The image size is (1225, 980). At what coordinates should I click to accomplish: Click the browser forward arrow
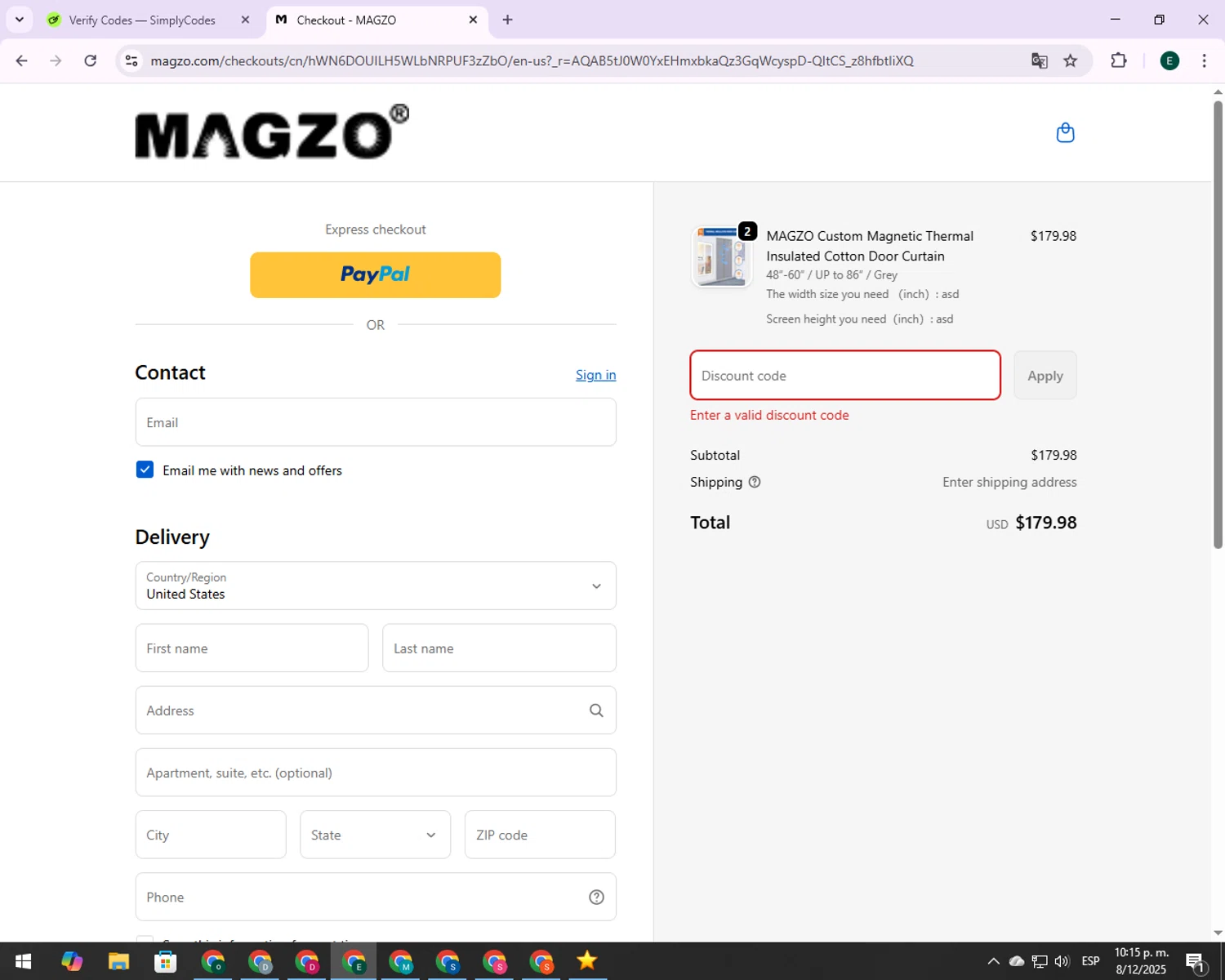56,60
